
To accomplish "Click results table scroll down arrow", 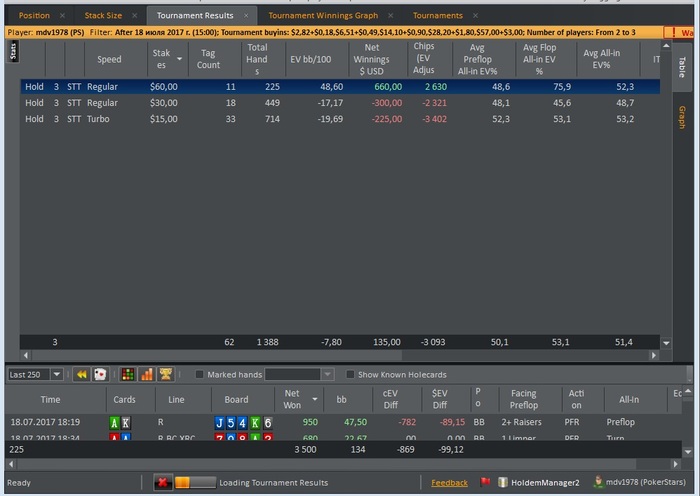I will tap(666, 343).
